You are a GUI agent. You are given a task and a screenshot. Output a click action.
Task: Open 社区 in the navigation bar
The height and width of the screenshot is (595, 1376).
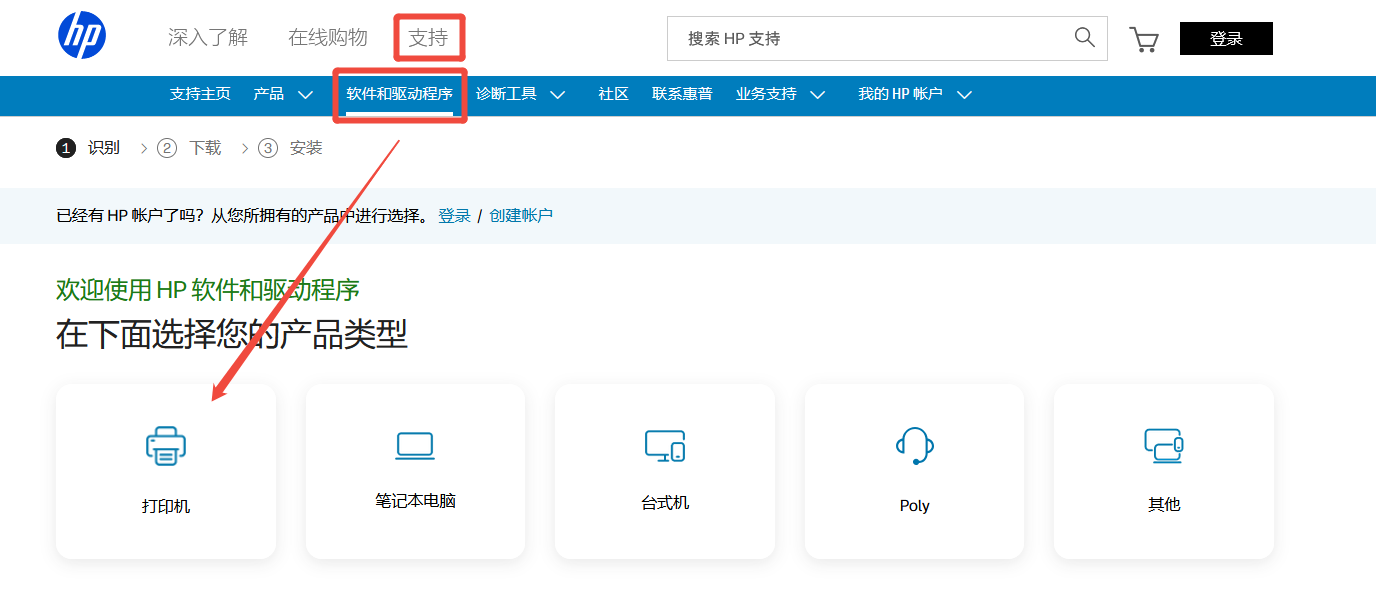pos(613,94)
